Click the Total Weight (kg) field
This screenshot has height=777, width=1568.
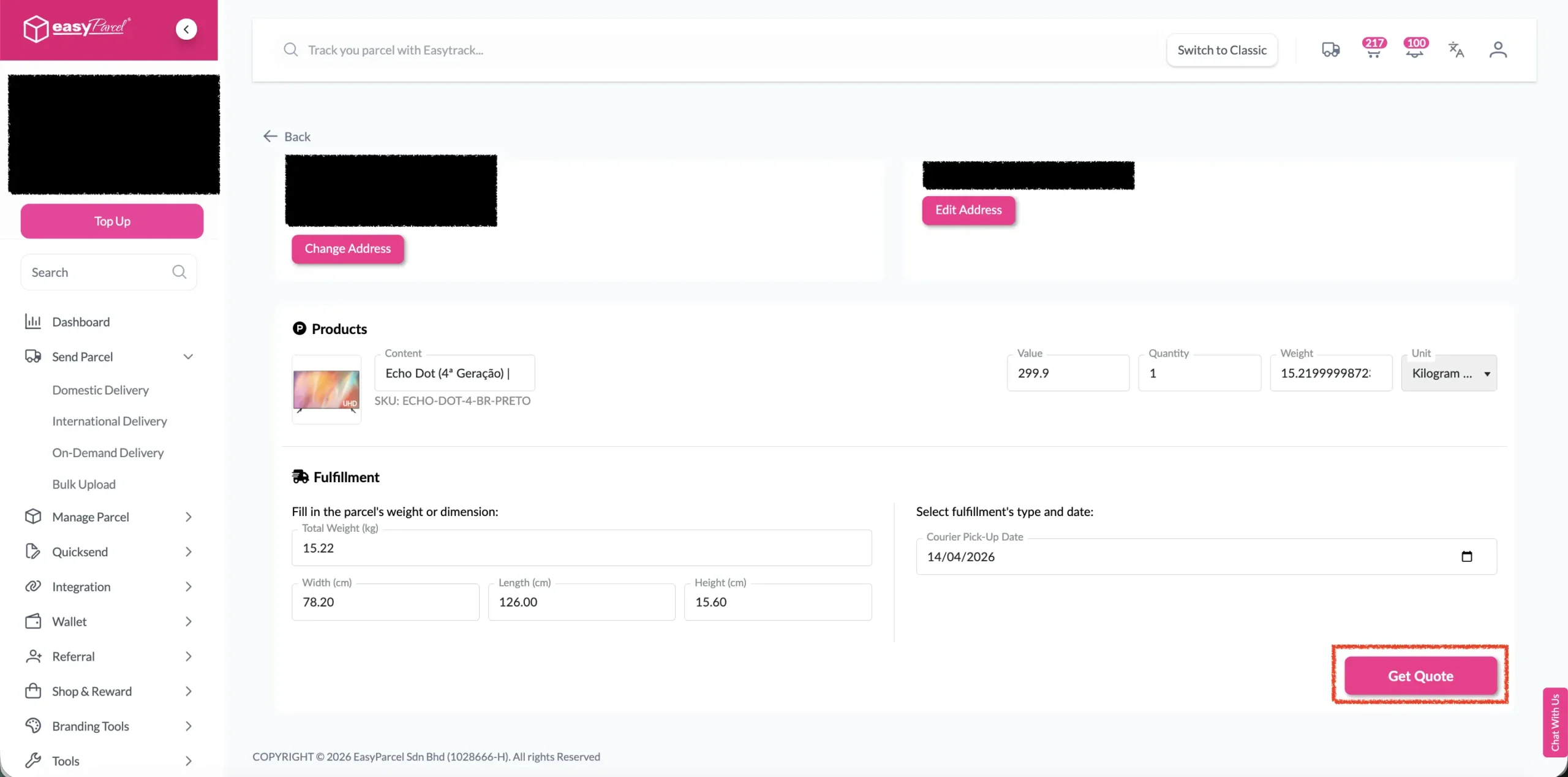[582, 548]
